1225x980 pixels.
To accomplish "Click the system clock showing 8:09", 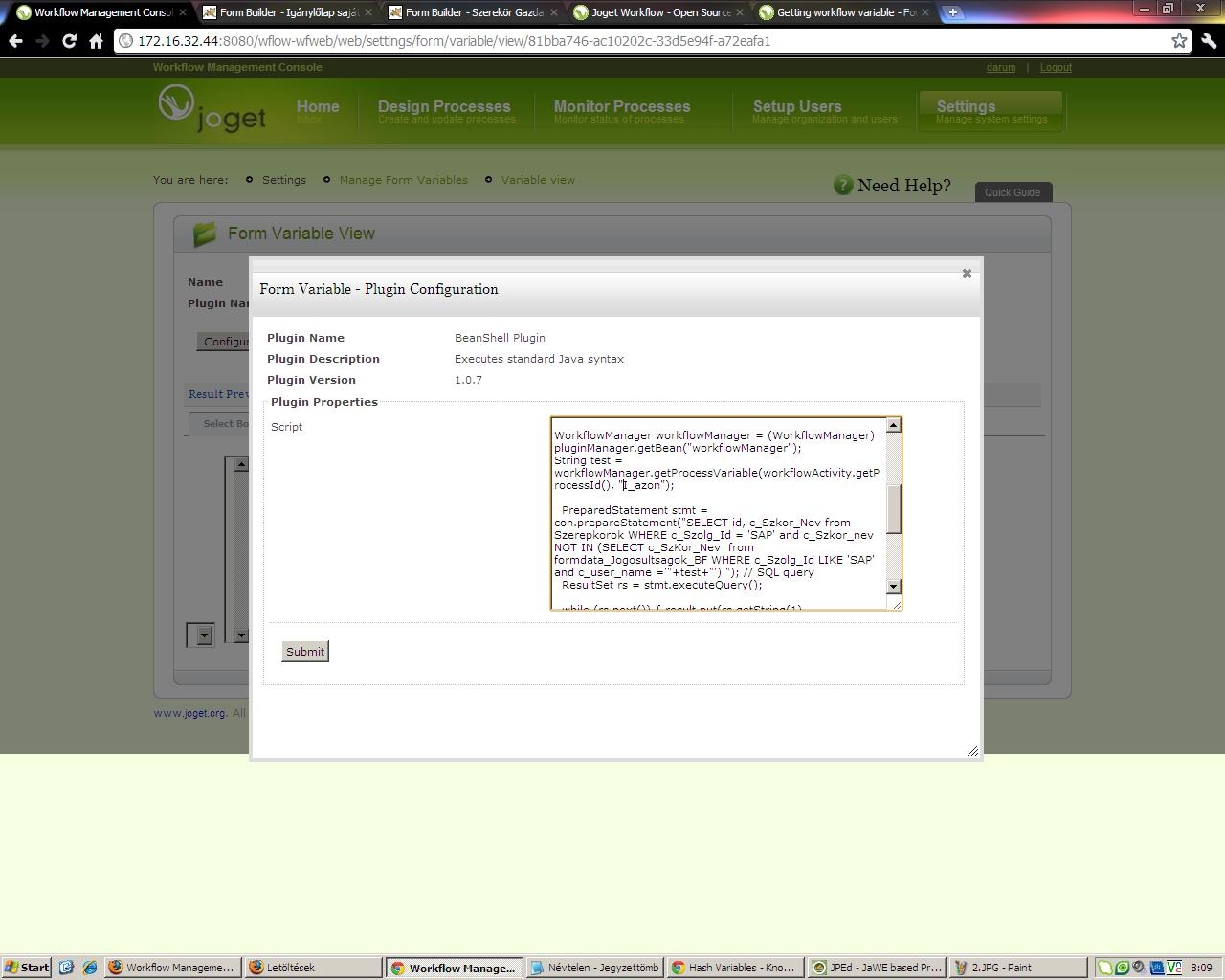I will coord(1201,968).
